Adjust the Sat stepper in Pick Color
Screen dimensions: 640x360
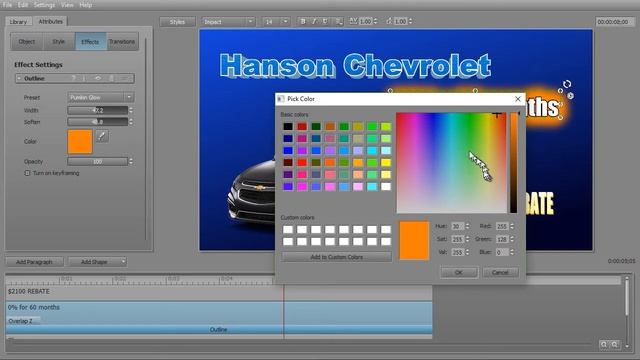467,239
